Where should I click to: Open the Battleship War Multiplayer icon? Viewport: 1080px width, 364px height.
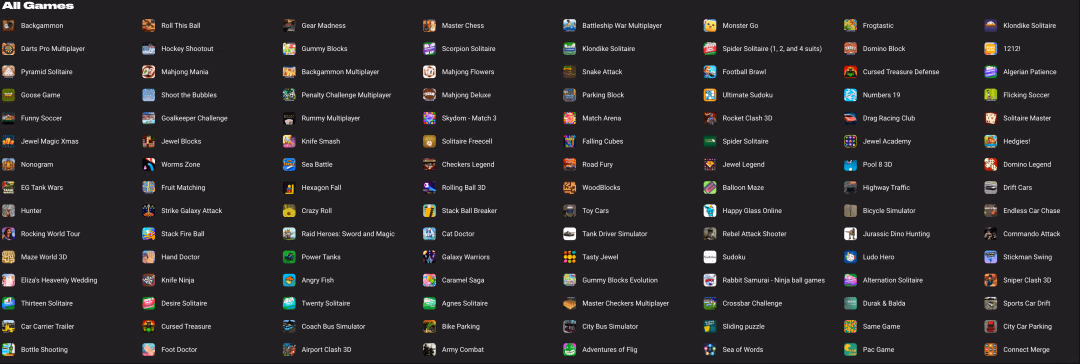click(570, 26)
